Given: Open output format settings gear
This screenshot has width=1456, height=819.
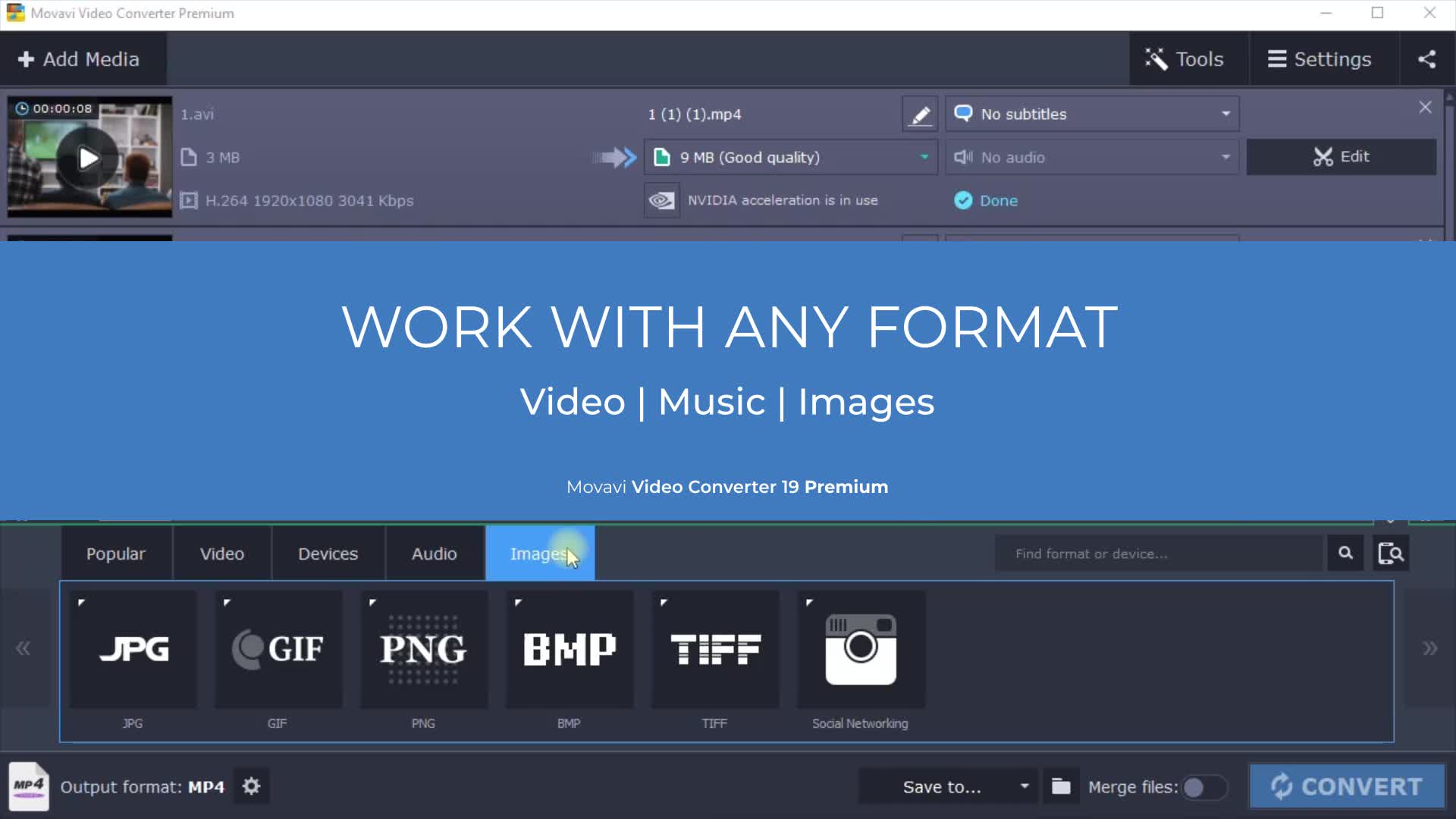Looking at the screenshot, I should pyautogui.click(x=251, y=786).
